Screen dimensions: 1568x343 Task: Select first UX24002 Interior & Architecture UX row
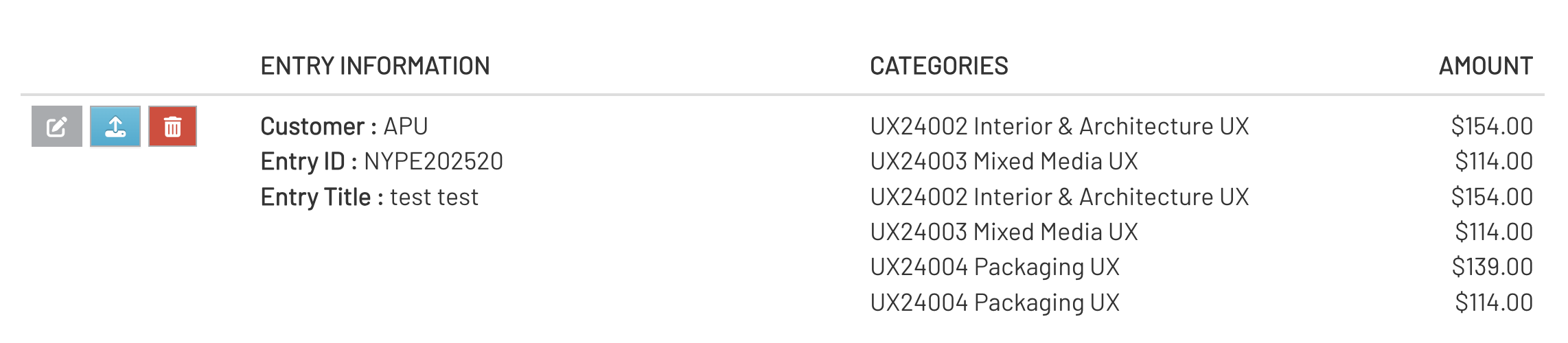(1059, 126)
